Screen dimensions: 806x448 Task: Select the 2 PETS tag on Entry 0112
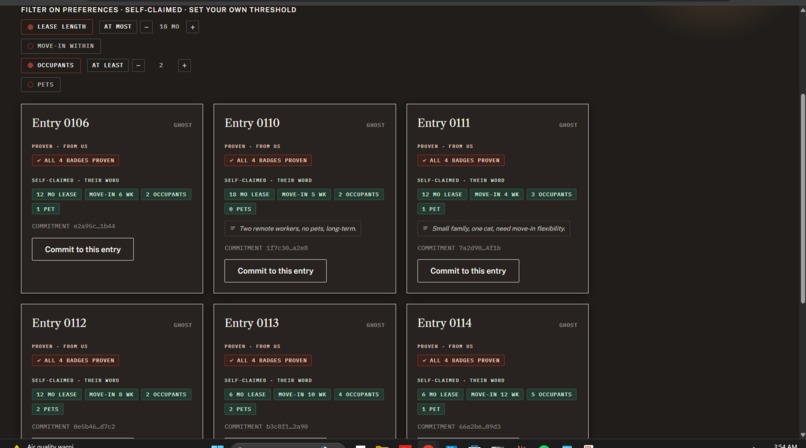pos(47,409)
